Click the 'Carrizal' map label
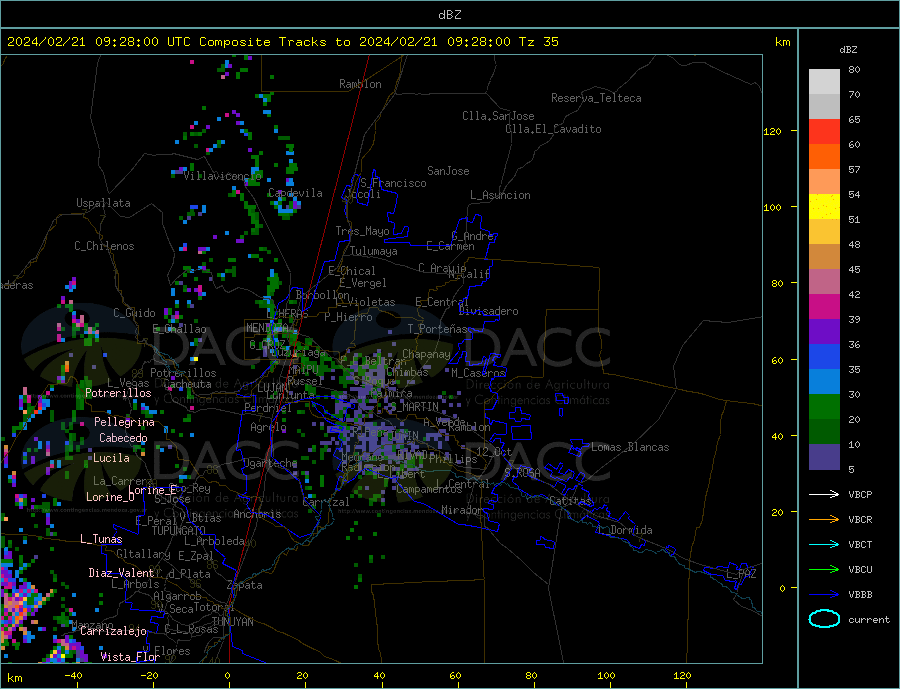This screenshot has width=900, height=689. 325,502
